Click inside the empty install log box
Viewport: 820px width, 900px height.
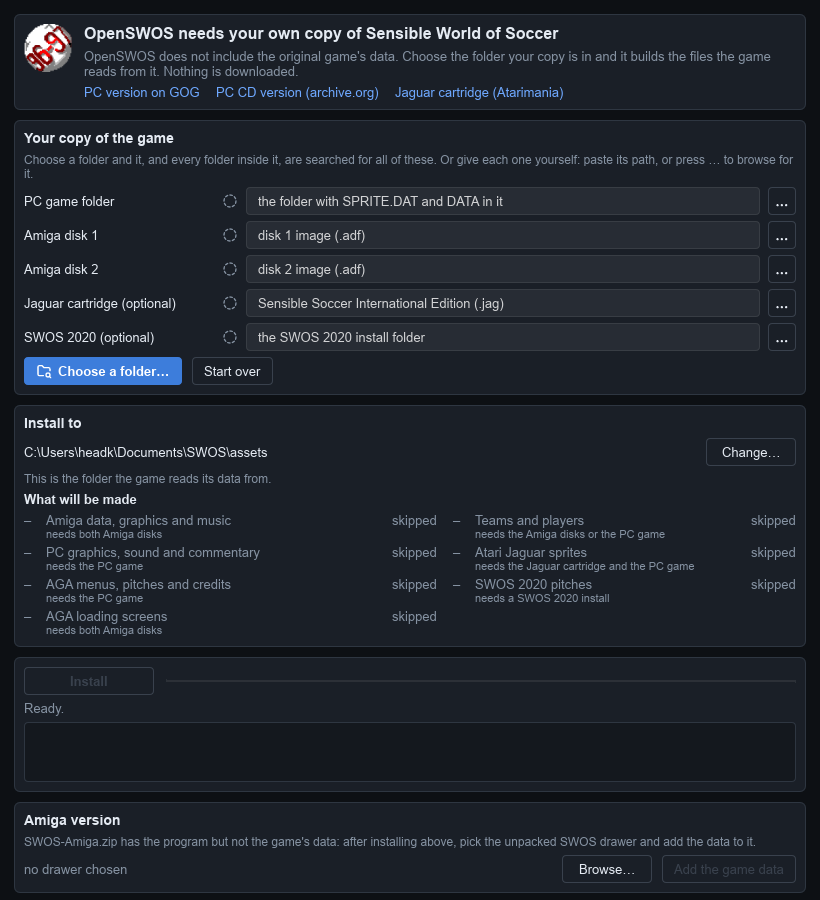[x=410, y=752]
